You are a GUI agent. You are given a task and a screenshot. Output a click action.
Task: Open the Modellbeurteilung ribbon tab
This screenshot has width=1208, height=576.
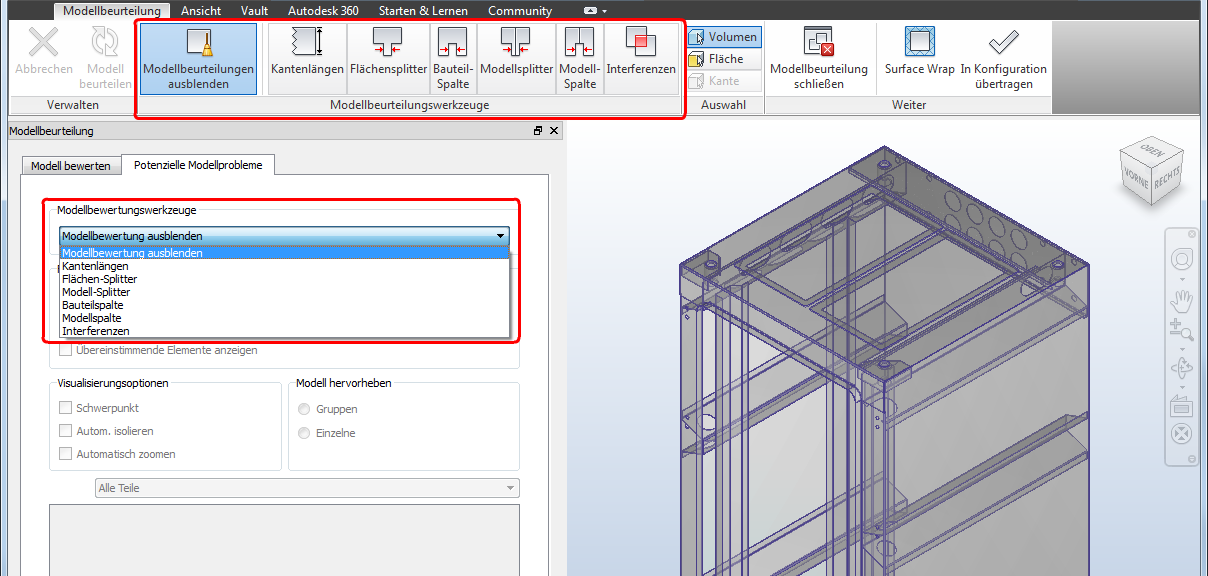click(x=111, y=11)
